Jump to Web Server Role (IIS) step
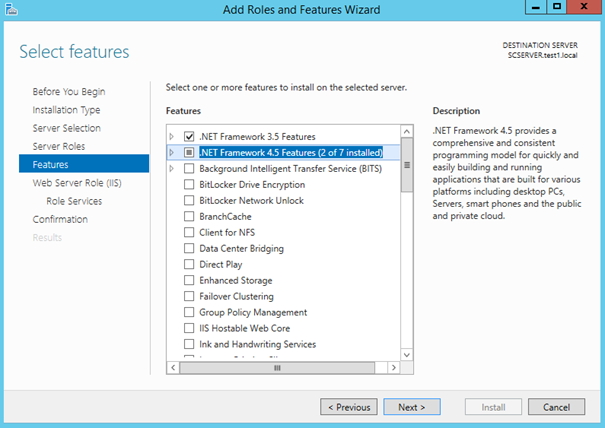The width and height of the screenshot is (605, 428). click(77, 183)
